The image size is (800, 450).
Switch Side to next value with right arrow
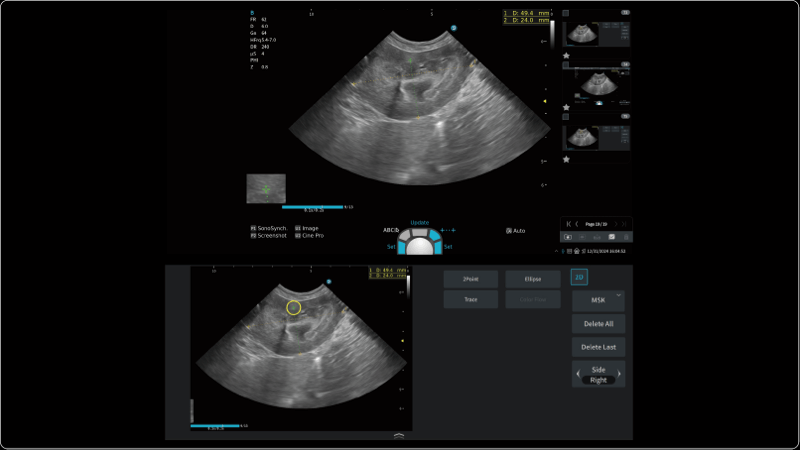point(621,375)
